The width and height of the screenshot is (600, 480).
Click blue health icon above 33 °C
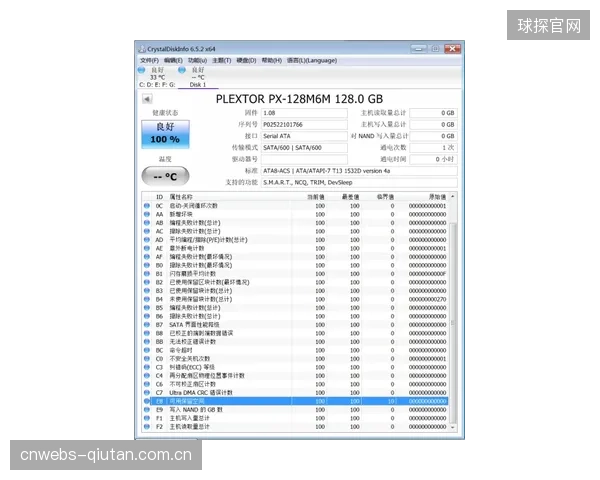[x=142, y=70]
